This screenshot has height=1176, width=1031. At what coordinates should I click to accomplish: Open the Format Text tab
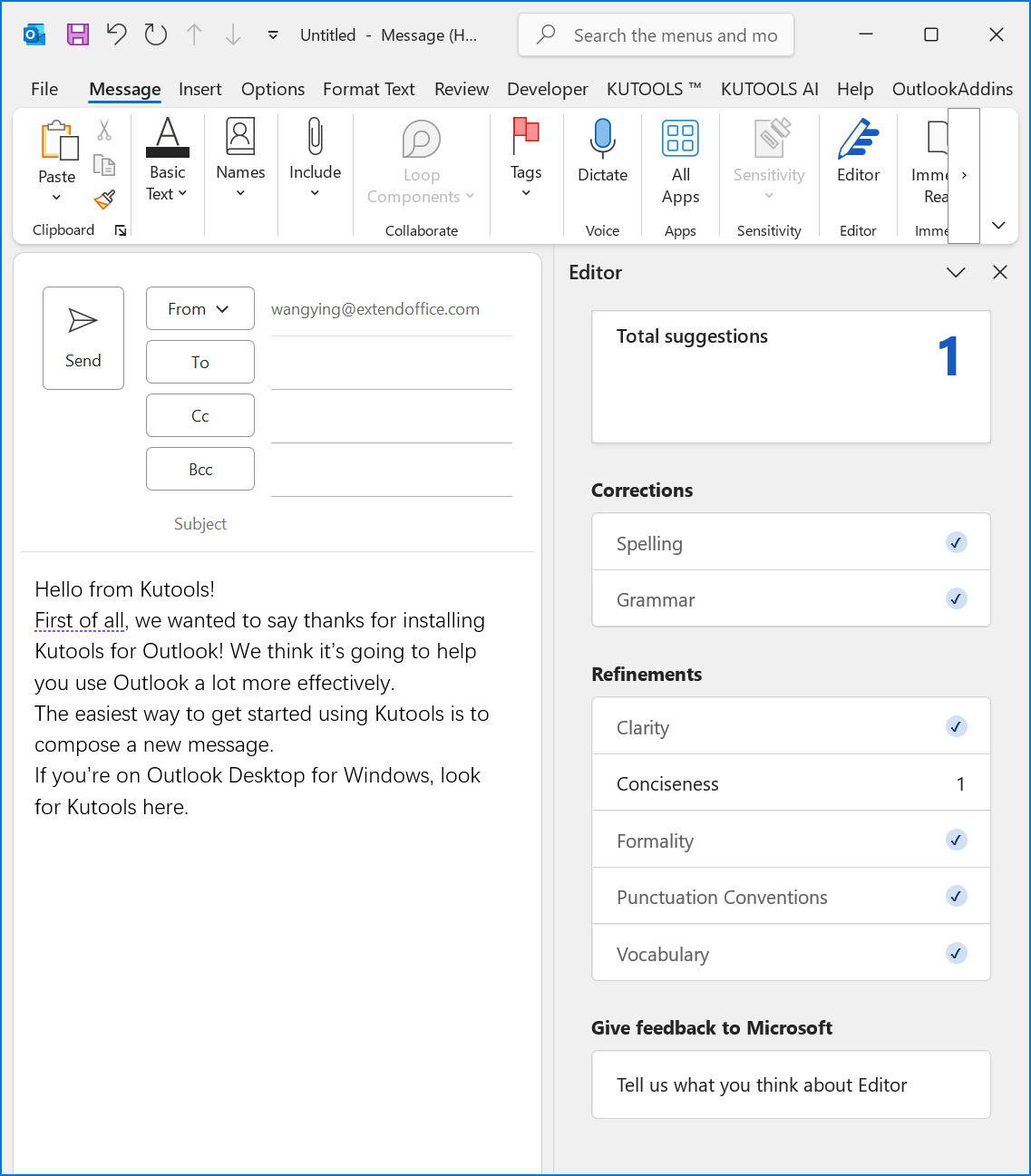pyautogui.click(x=368, y=89)
